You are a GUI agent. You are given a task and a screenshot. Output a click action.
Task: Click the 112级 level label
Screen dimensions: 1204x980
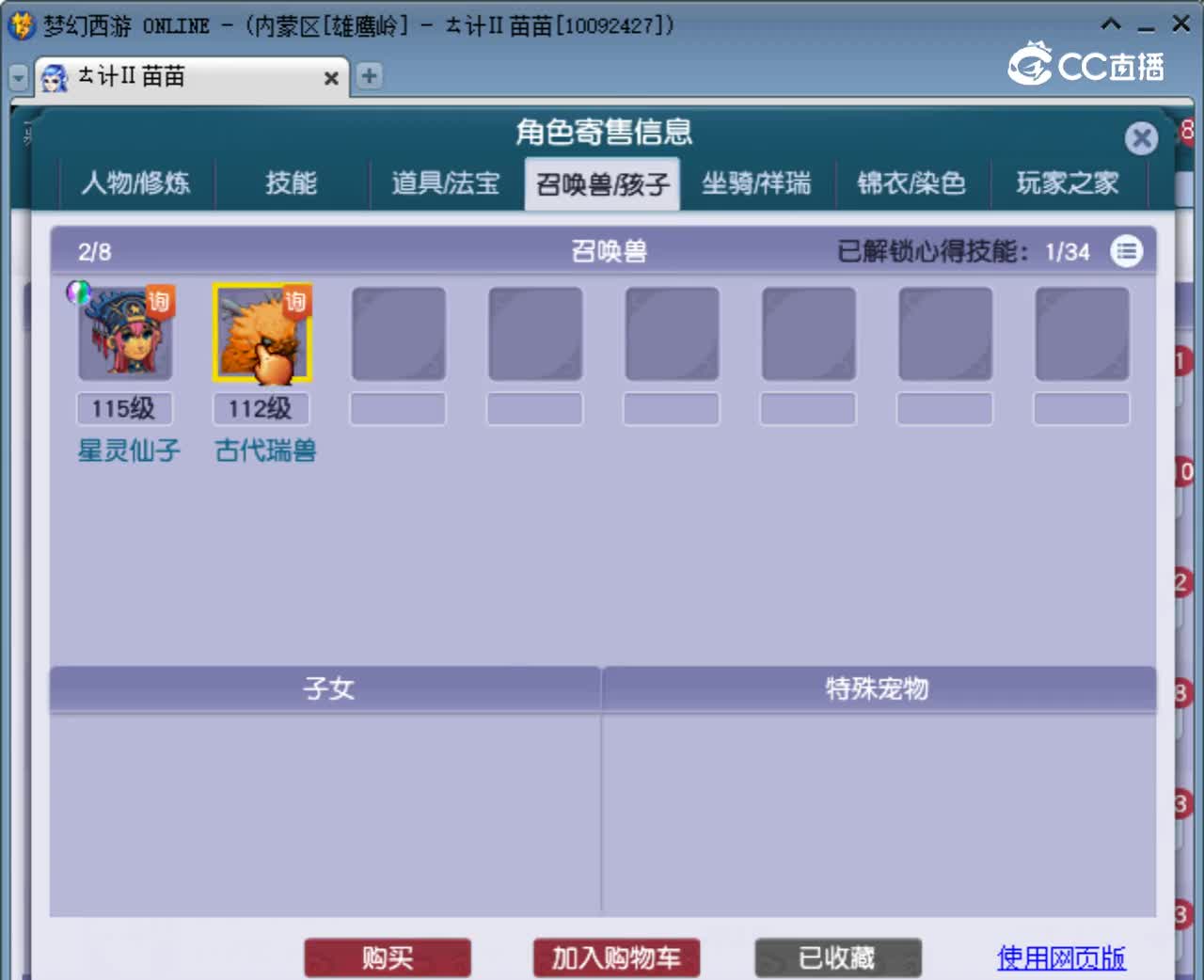[x=261, y=408]
